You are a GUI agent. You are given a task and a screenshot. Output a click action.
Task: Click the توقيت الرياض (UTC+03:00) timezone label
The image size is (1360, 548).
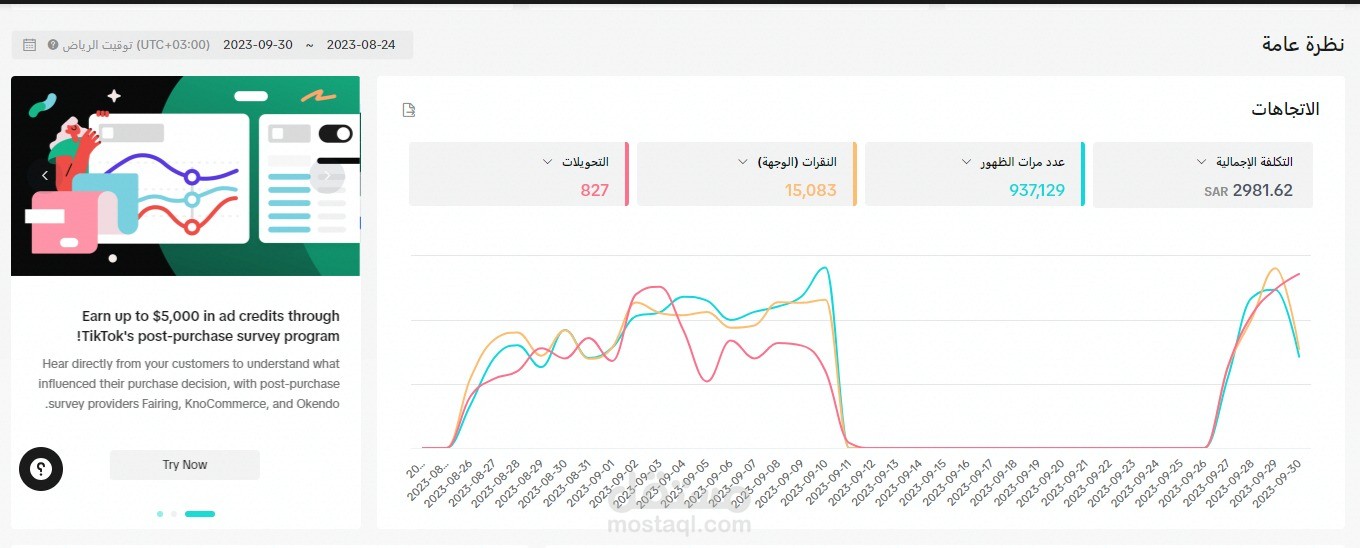point(137,45)
